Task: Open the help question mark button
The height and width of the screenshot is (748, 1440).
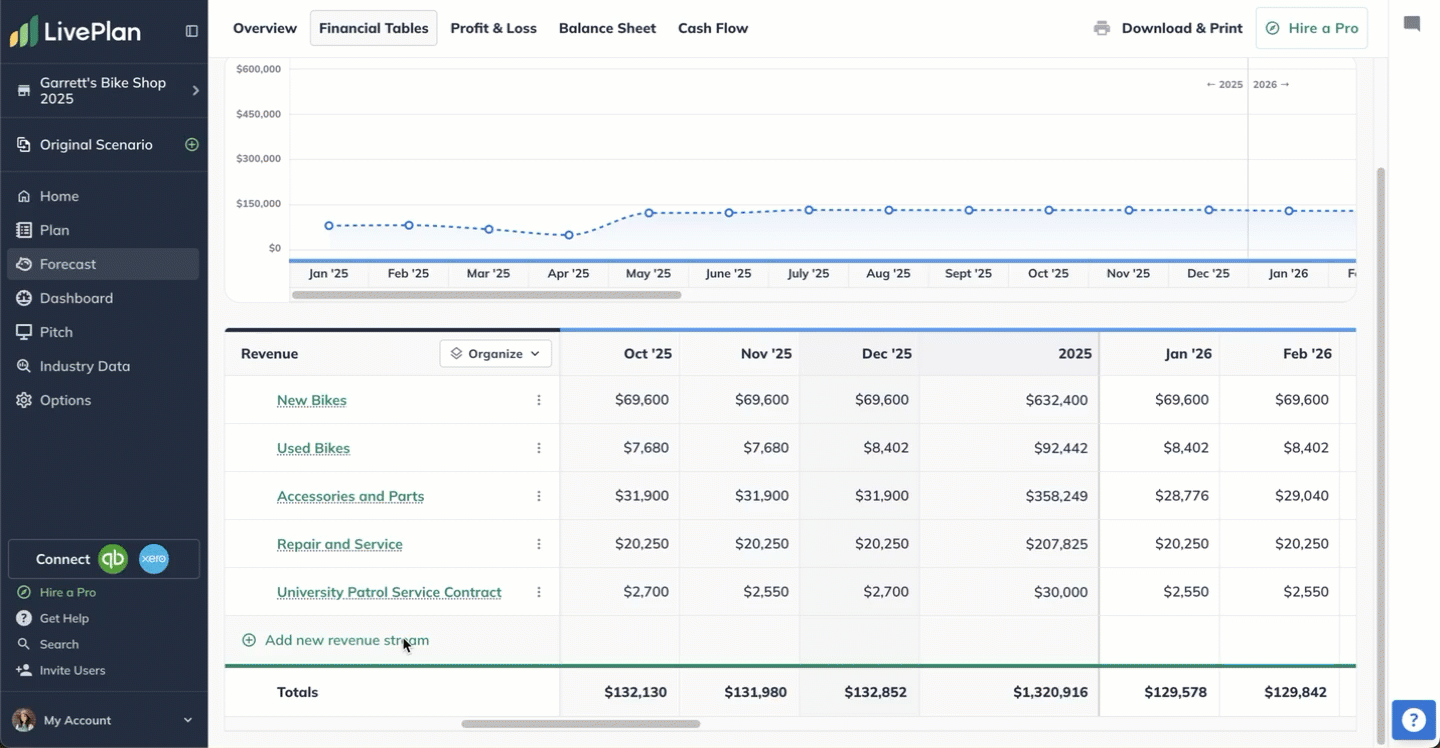Action: pos(1412,720)
